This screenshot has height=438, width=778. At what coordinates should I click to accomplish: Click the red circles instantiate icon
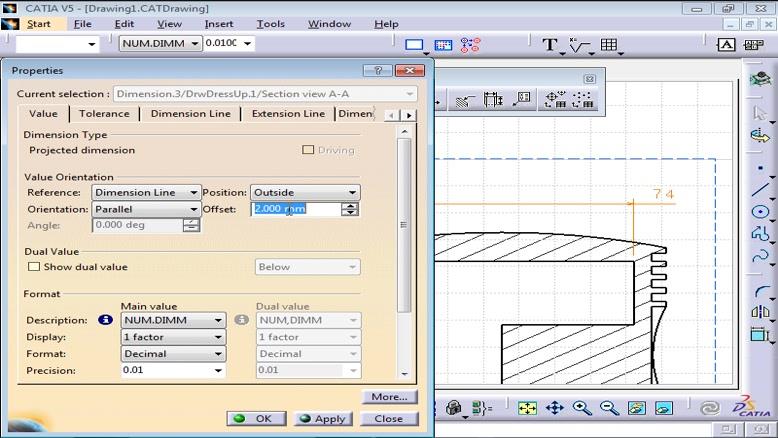click(x=470, y=45)
